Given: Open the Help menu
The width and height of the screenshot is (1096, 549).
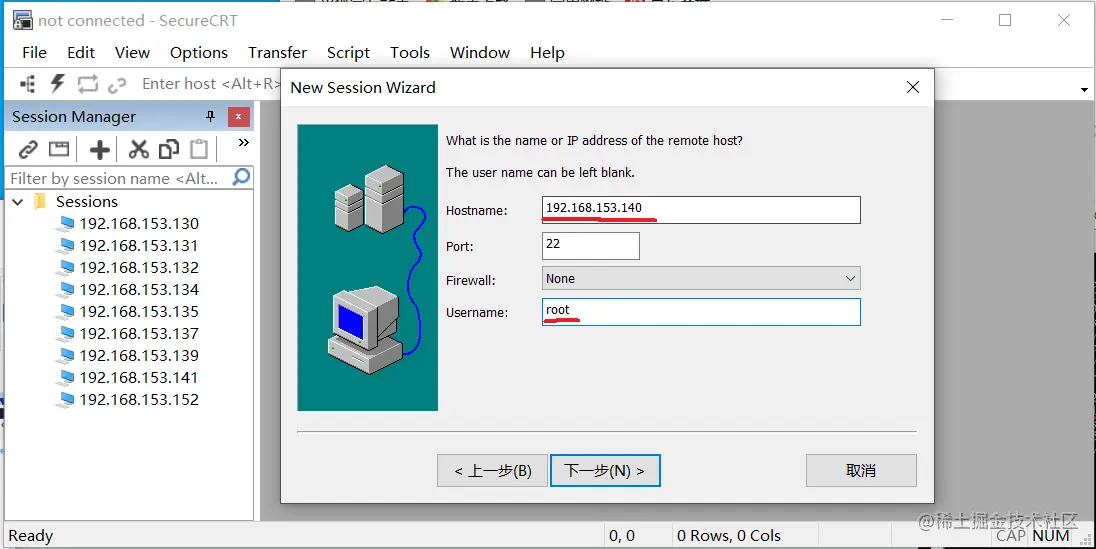Looking at the screenshot, I should pyautogui.click(x=547, y=52).
